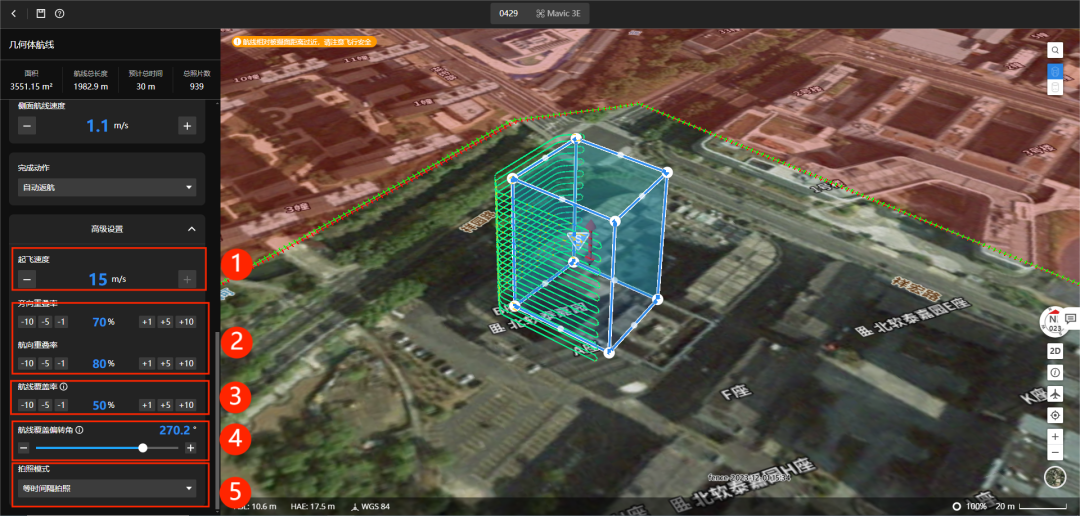Click the 3551.15 m² area value
The image size is (1080, 516).
click(x=30, y=86)
